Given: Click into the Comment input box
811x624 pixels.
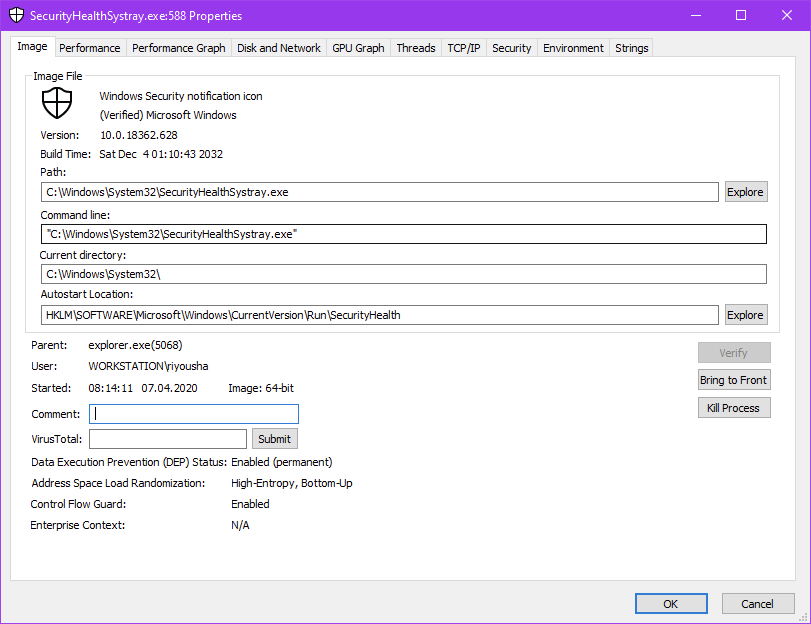Looking at the screenshot, I should [x=194, y=414].
